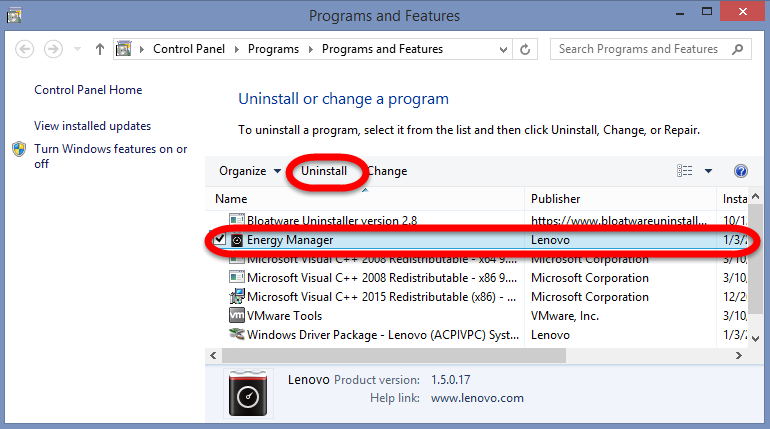770x429 pixels.
Task: Click the Bloatware Uninstaller row icon
Action: 237,220
